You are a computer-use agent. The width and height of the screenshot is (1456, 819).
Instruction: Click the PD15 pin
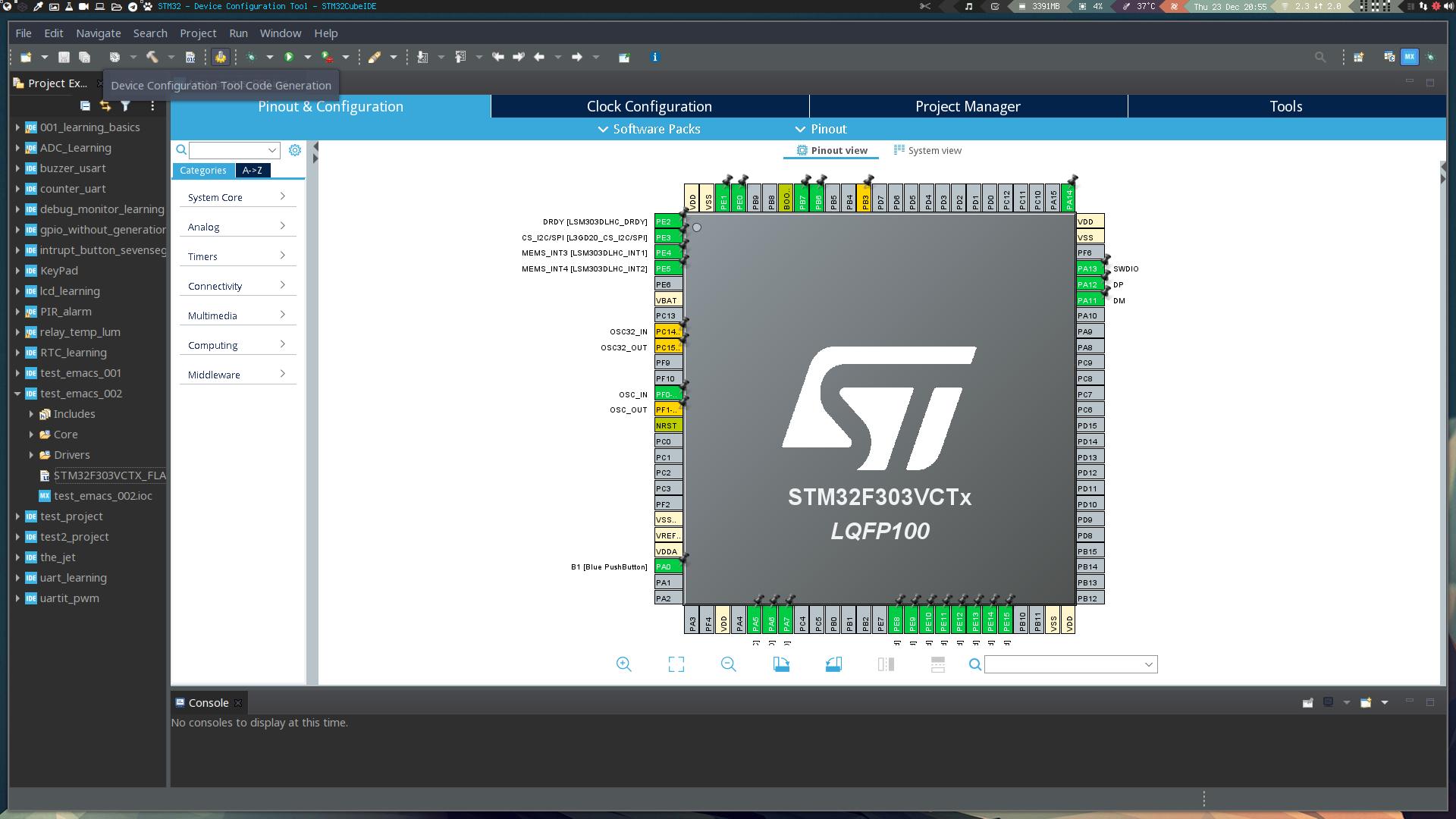click(1090, 425)
